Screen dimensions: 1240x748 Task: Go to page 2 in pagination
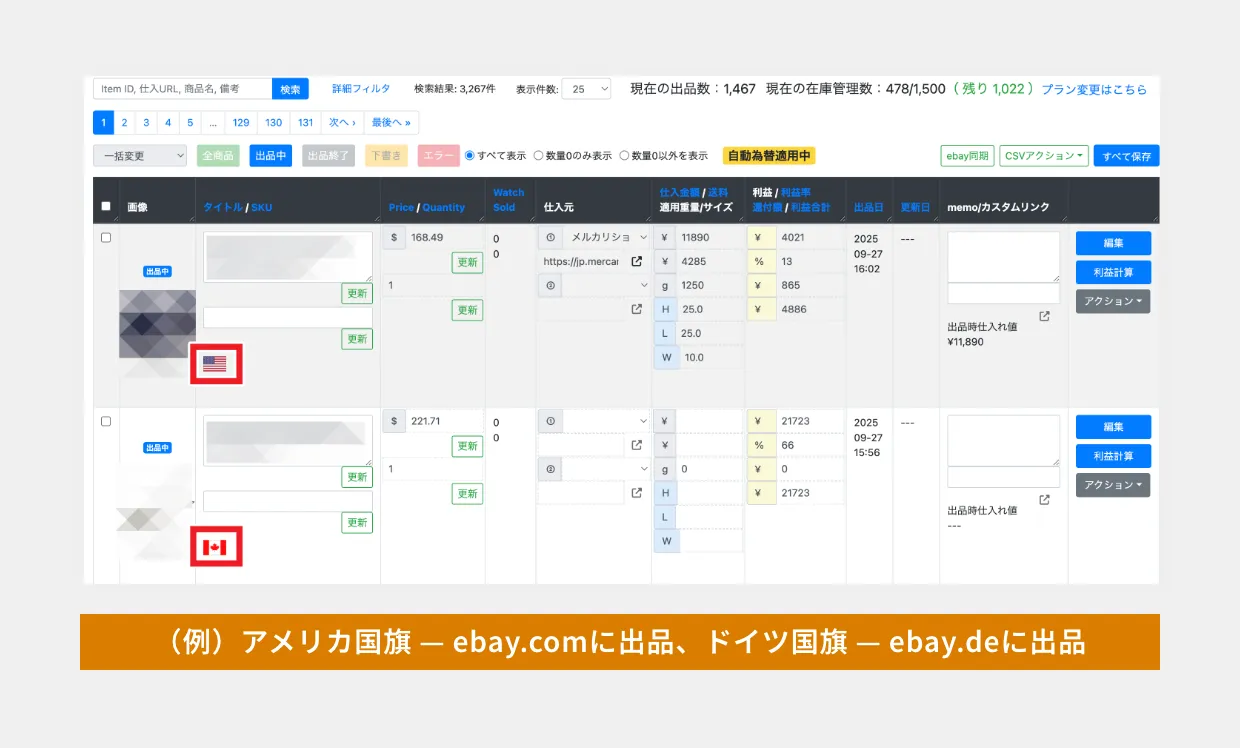124,123
